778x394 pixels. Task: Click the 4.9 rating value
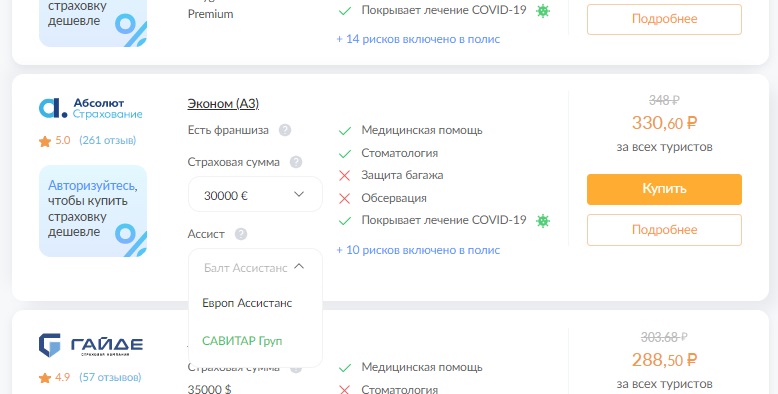pyautogui.click(x=63, y=377)
